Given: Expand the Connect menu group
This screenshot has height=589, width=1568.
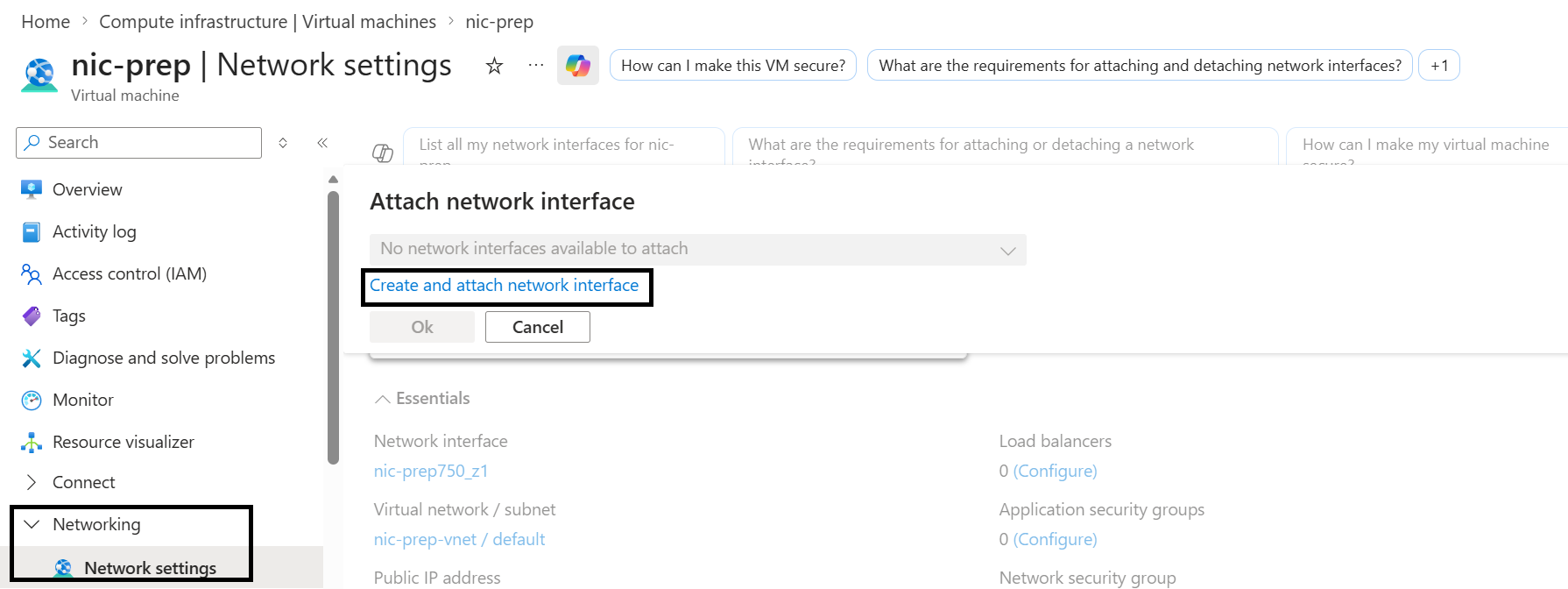Looking at the screenshot, I should pyautogui.click(x=32, y=482).
